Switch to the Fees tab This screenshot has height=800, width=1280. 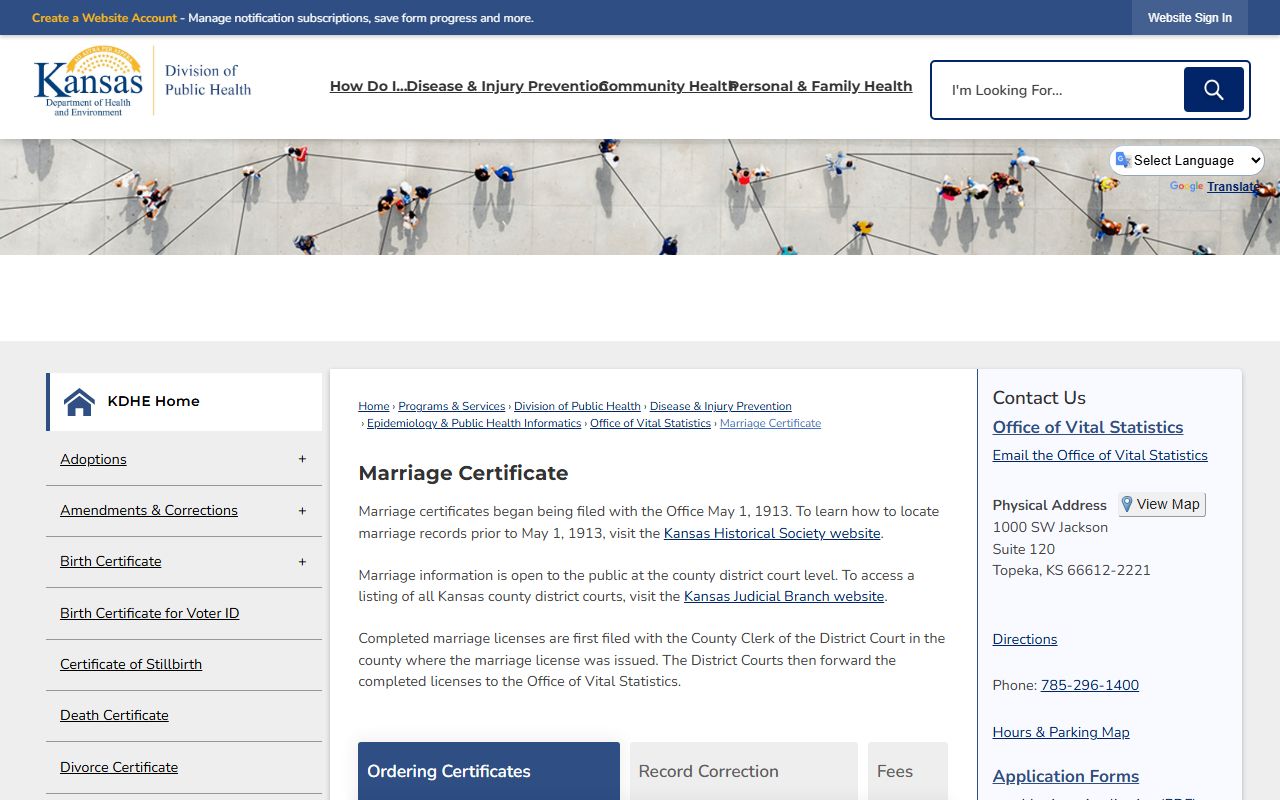click(908, 771)
